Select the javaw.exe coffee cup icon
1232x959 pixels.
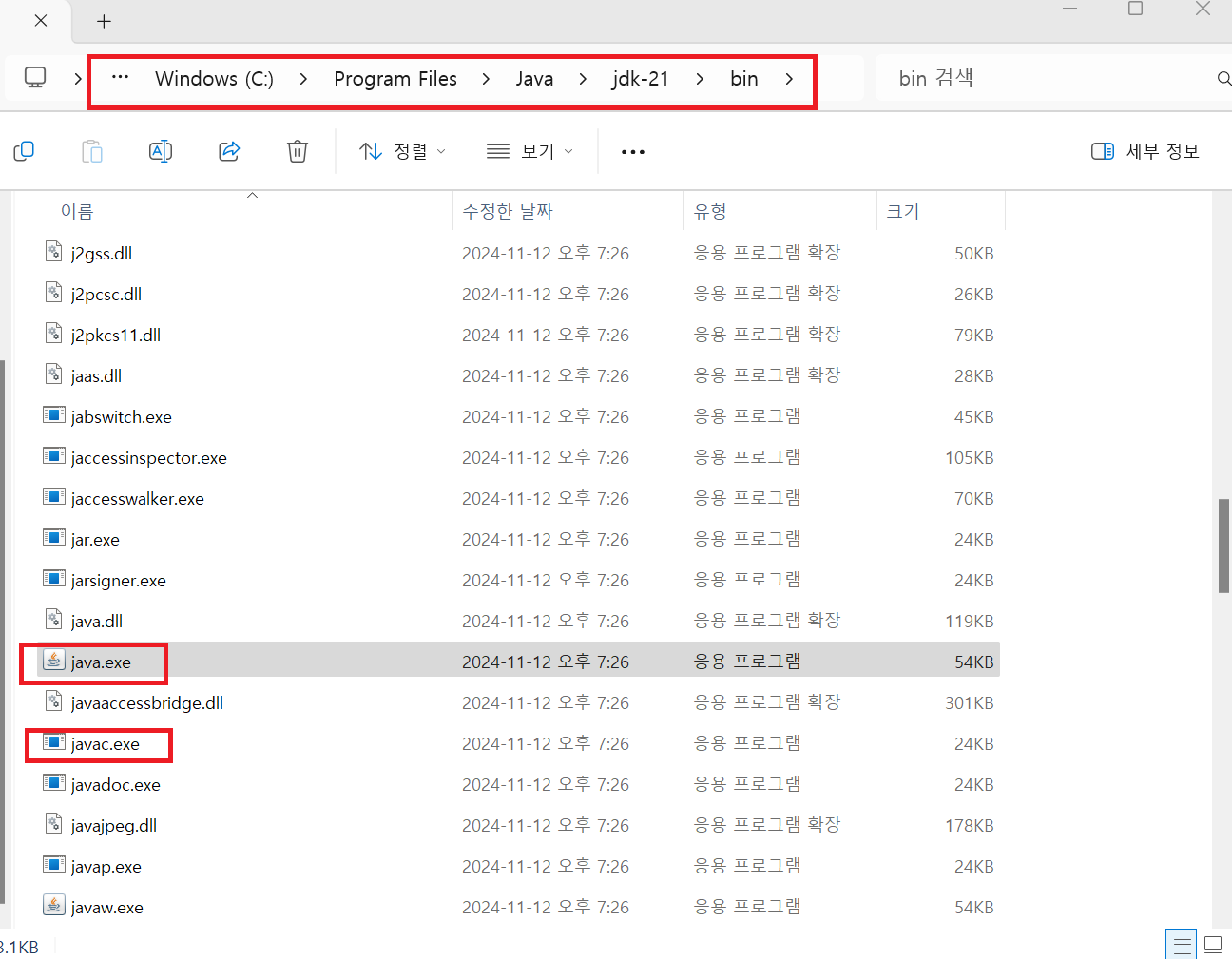(54, 905)
